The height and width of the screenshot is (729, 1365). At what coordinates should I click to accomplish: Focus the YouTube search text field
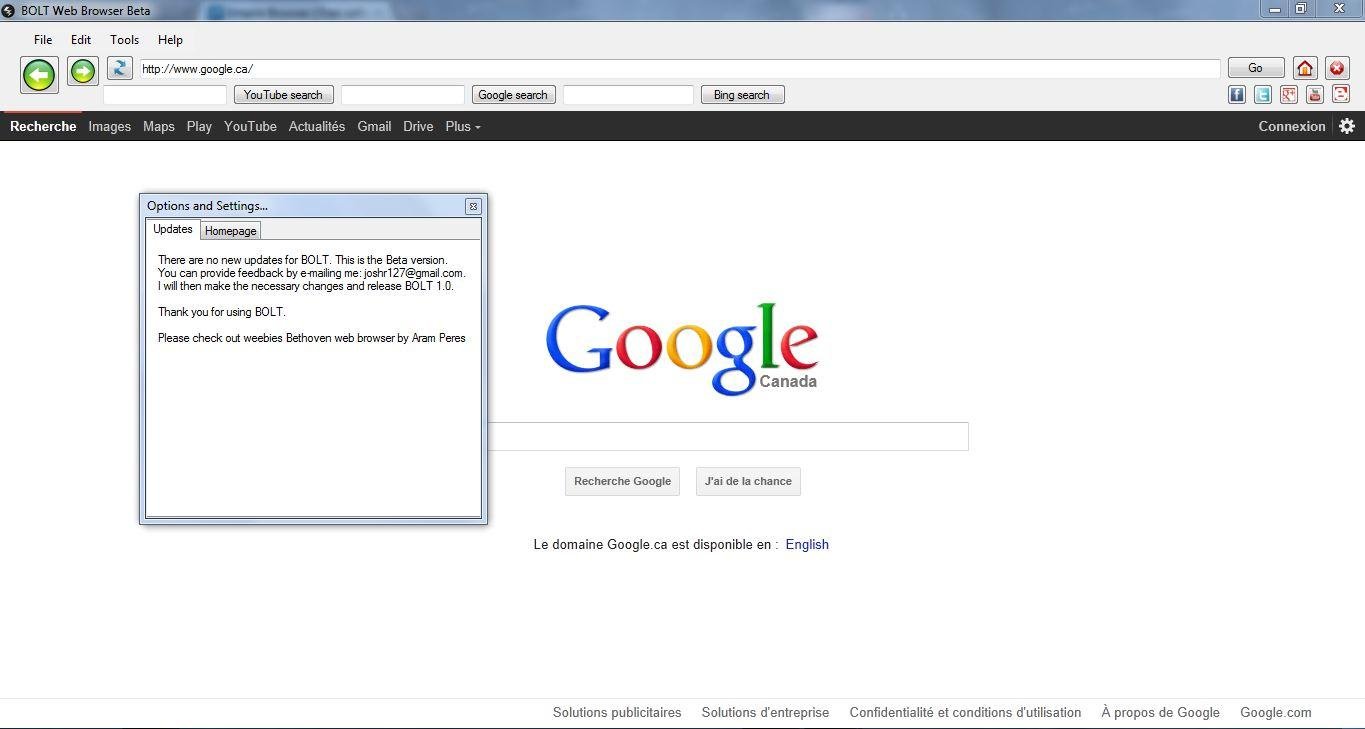[x=165, y=95]
